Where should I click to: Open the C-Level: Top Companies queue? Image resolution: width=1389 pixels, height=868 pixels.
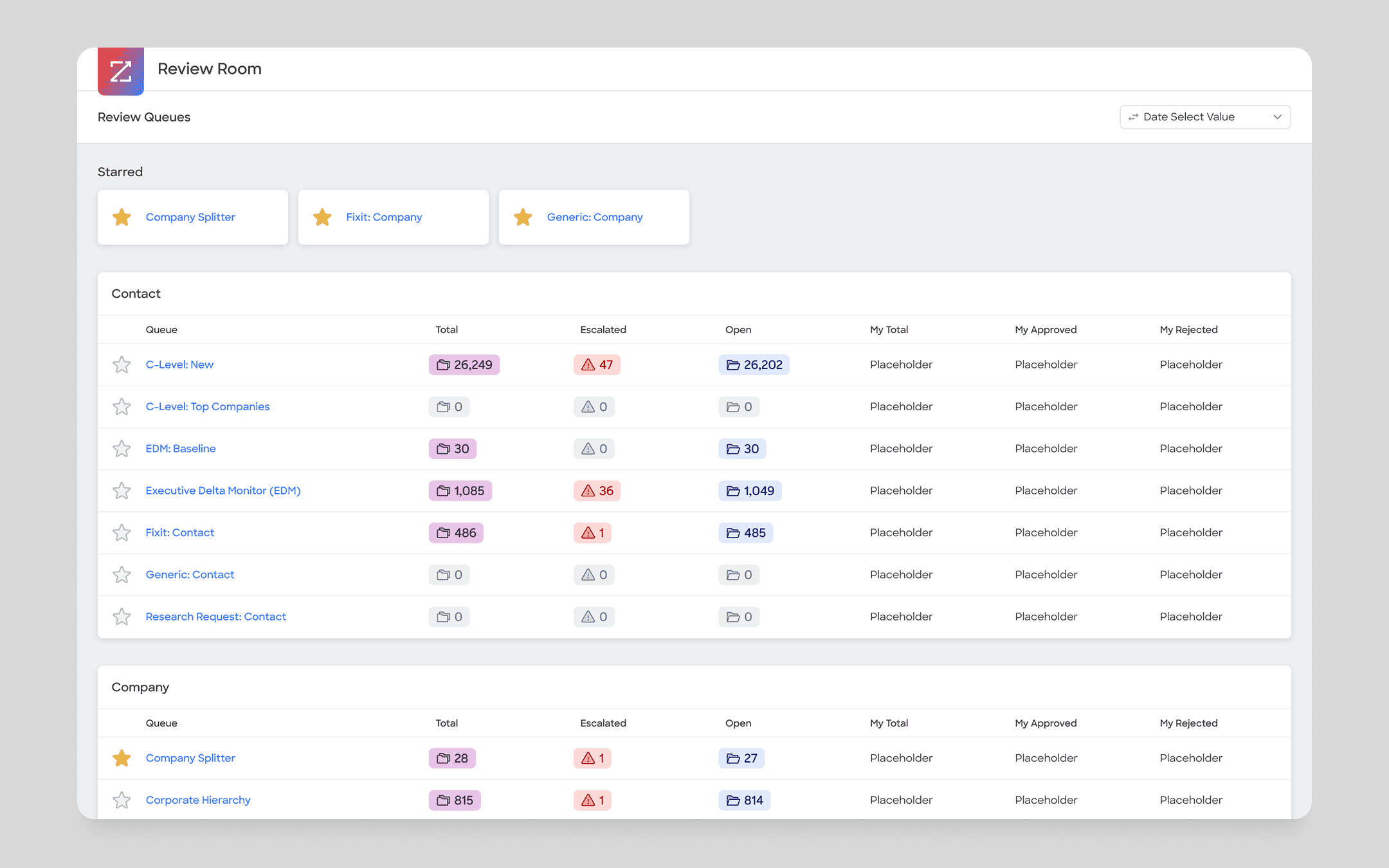pos(208,406)
